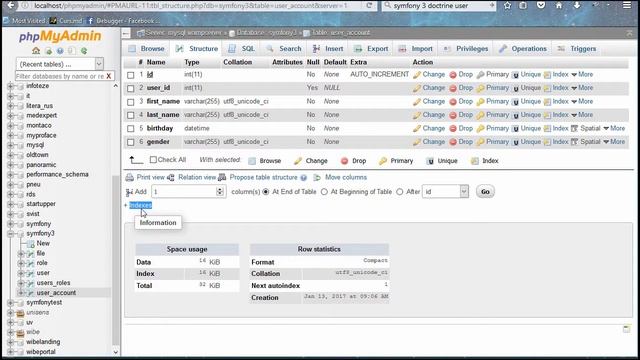Open the Export tab
The image size is (640, 360).
(x=371, y=49)
